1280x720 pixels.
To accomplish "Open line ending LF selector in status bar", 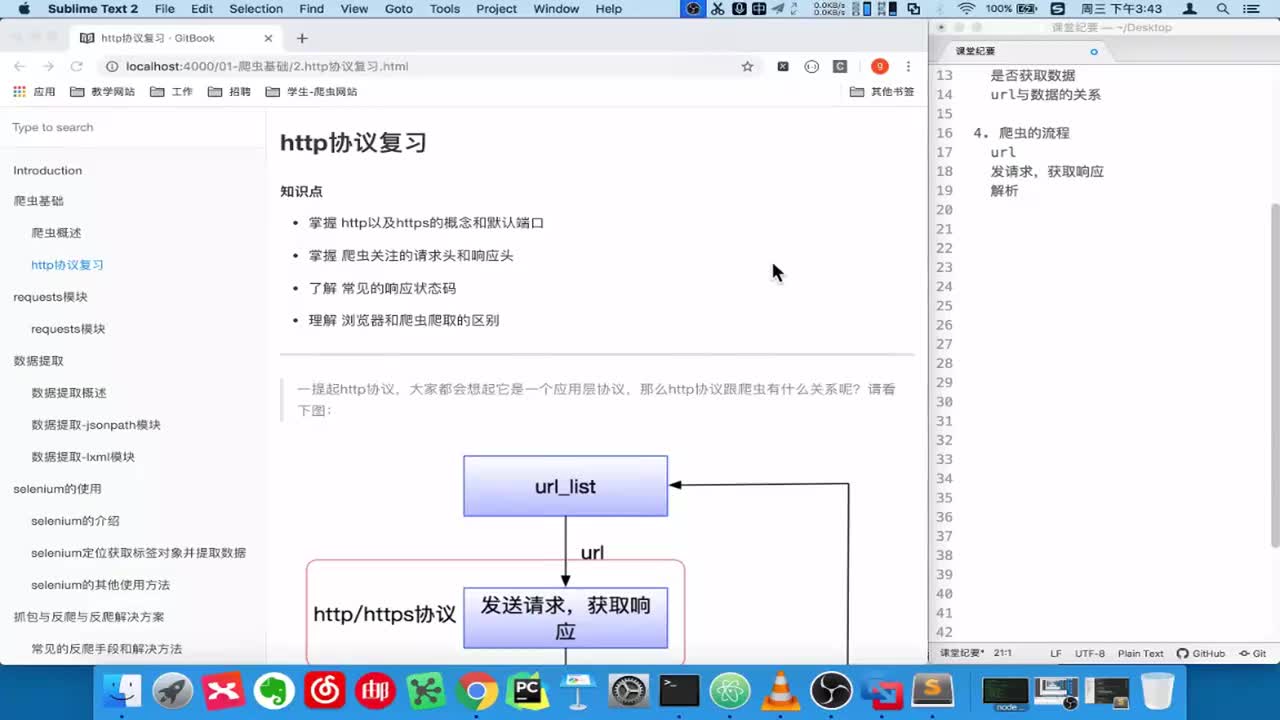I will 1056,653.
